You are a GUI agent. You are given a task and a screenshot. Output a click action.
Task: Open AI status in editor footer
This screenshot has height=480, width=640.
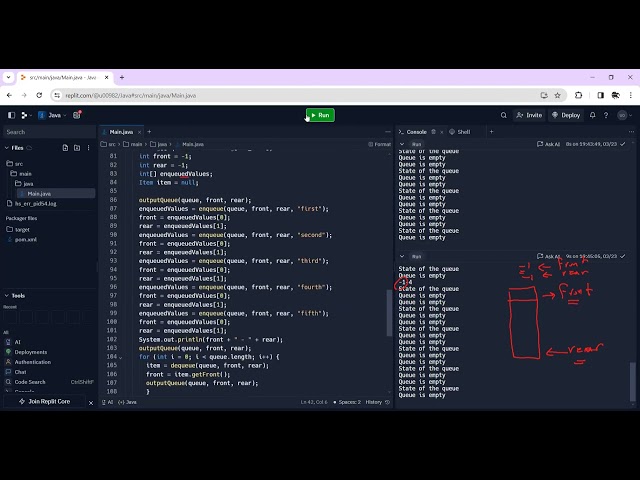coord(107,402)
